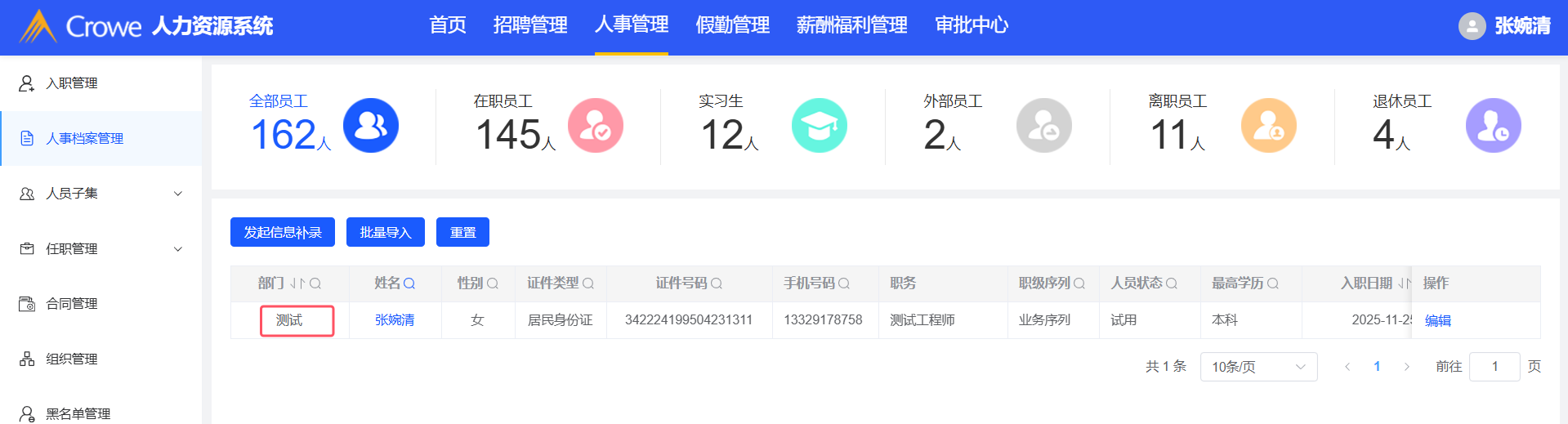This screenshot has height=424, width=1568.
Task: Click the 黑名单管理 sidebar icon
Action: tap(27, 413)
